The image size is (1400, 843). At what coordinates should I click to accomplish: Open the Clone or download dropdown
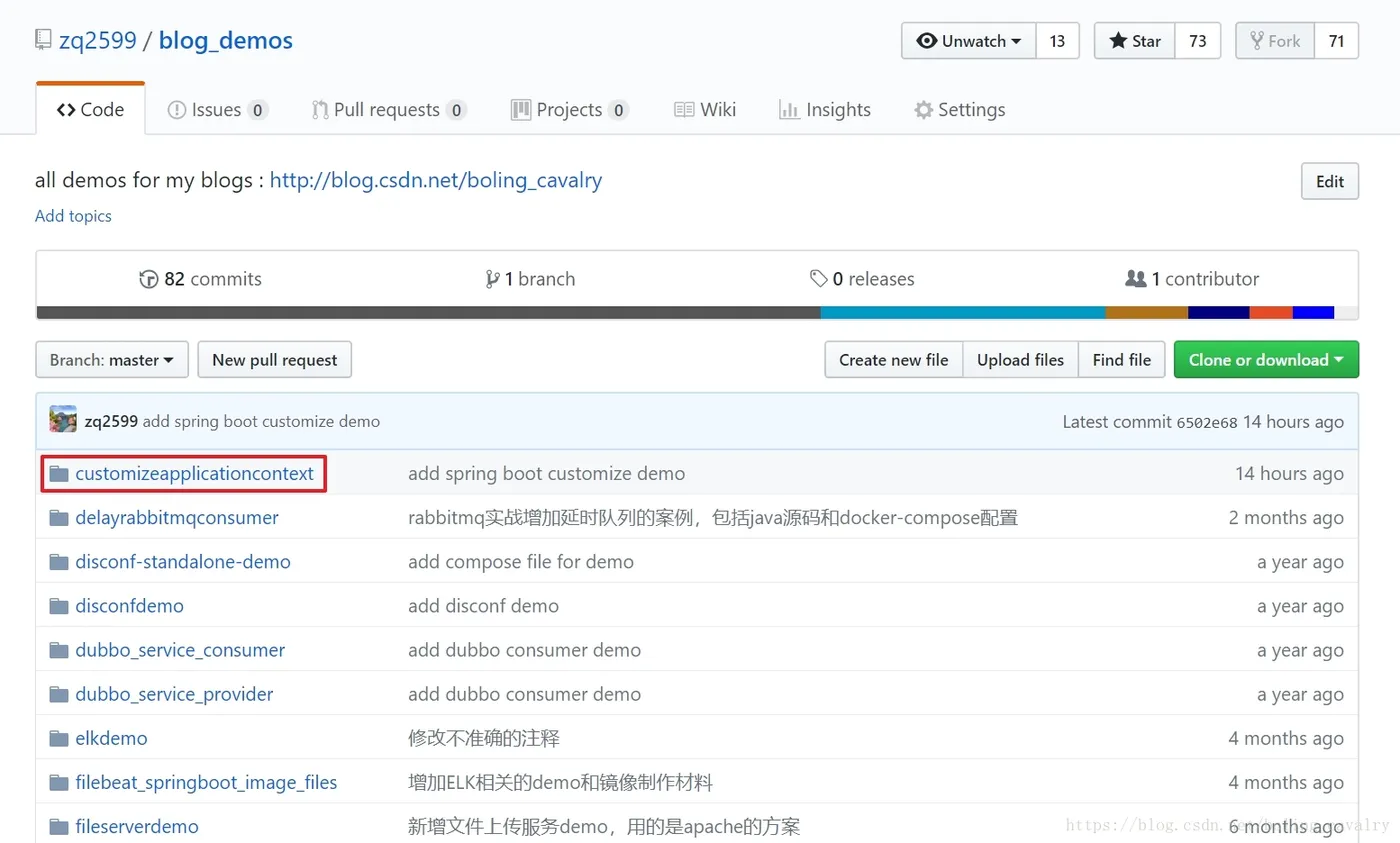[1266, 360]
